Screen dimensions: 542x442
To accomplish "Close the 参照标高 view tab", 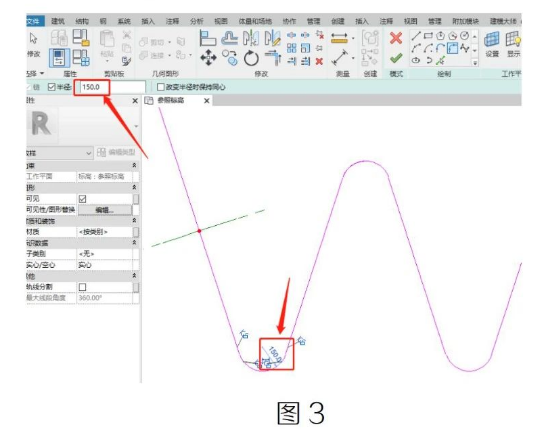I will click(206, 101).
